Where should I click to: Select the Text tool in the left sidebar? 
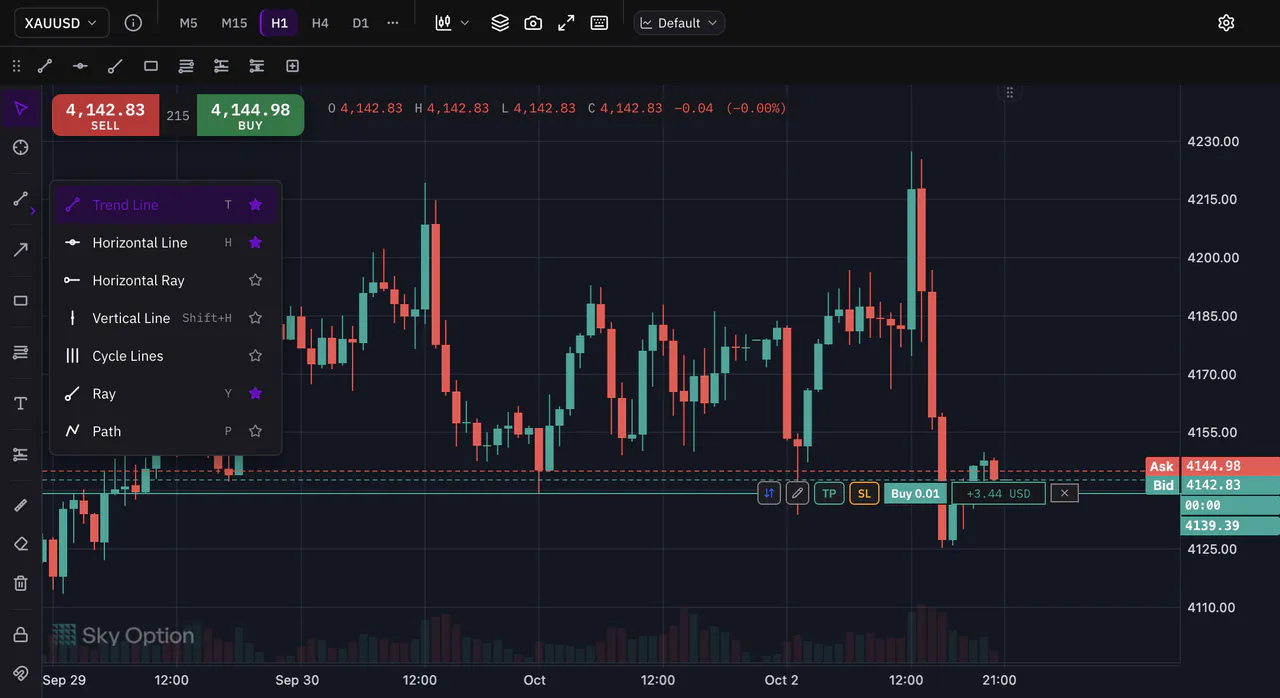pos(21,403)
